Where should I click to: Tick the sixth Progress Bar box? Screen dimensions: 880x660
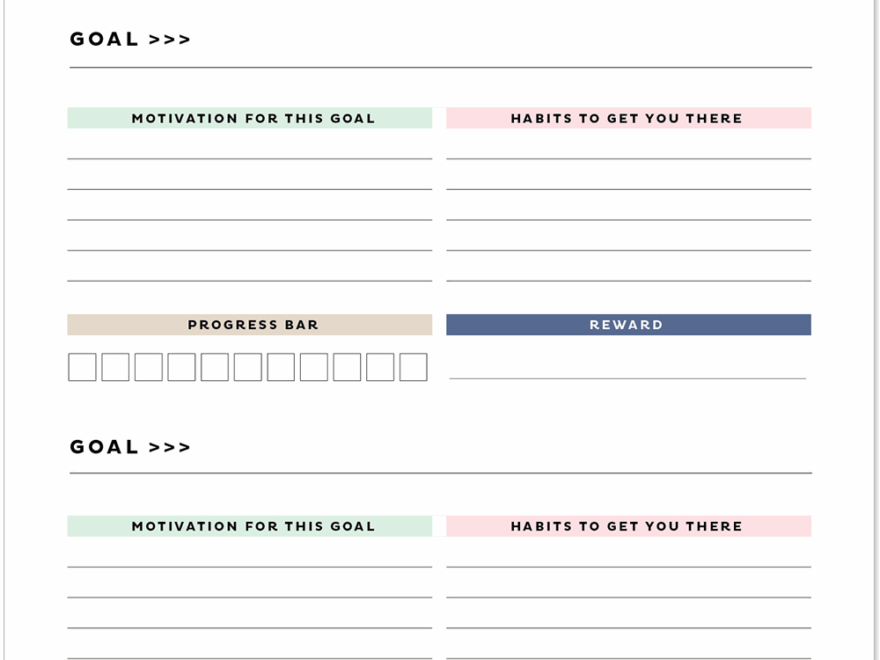248,367
